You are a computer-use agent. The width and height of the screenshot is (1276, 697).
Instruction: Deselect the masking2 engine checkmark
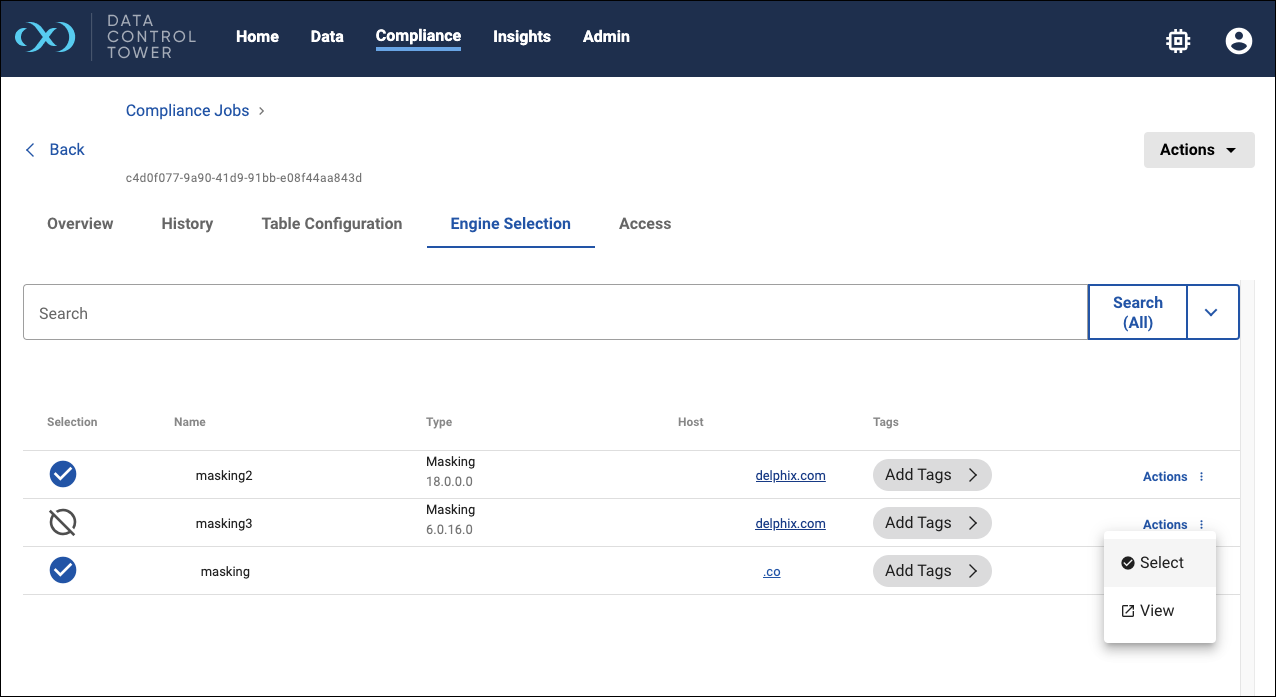[63, 474]
